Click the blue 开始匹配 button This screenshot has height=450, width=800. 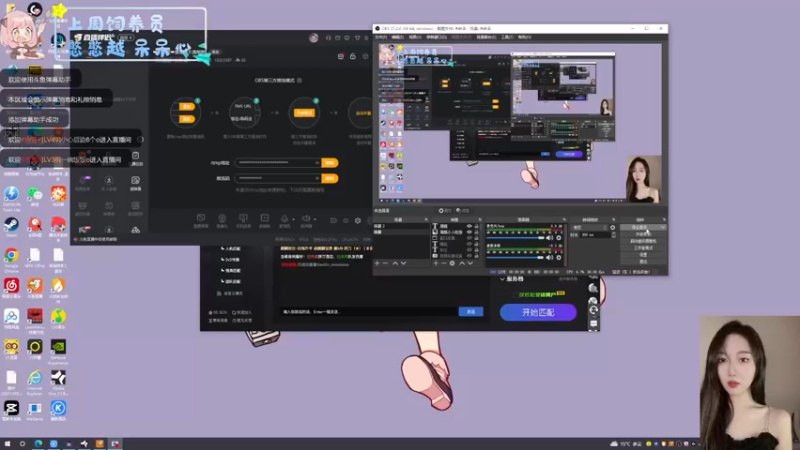[538, 312]
